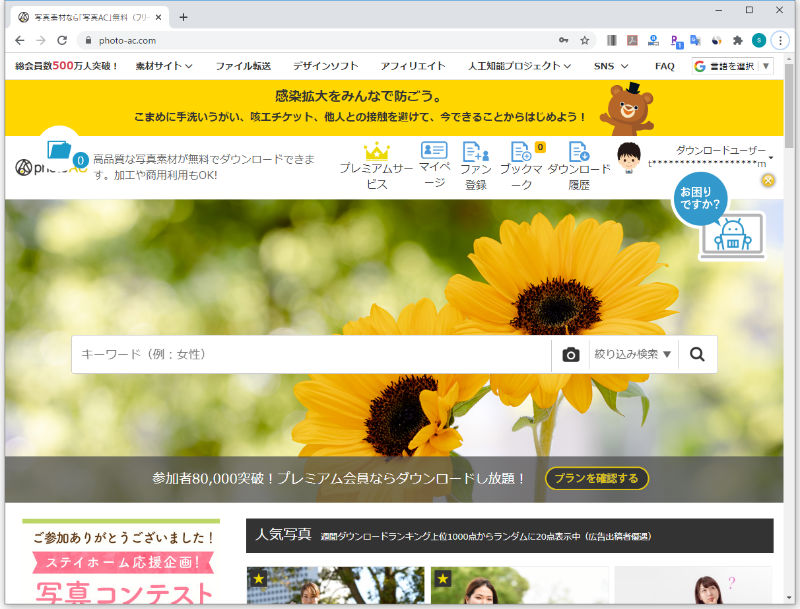Click the プランを確認する button
This screenshot has width=800, height=609.
click(x=597, y=478)
